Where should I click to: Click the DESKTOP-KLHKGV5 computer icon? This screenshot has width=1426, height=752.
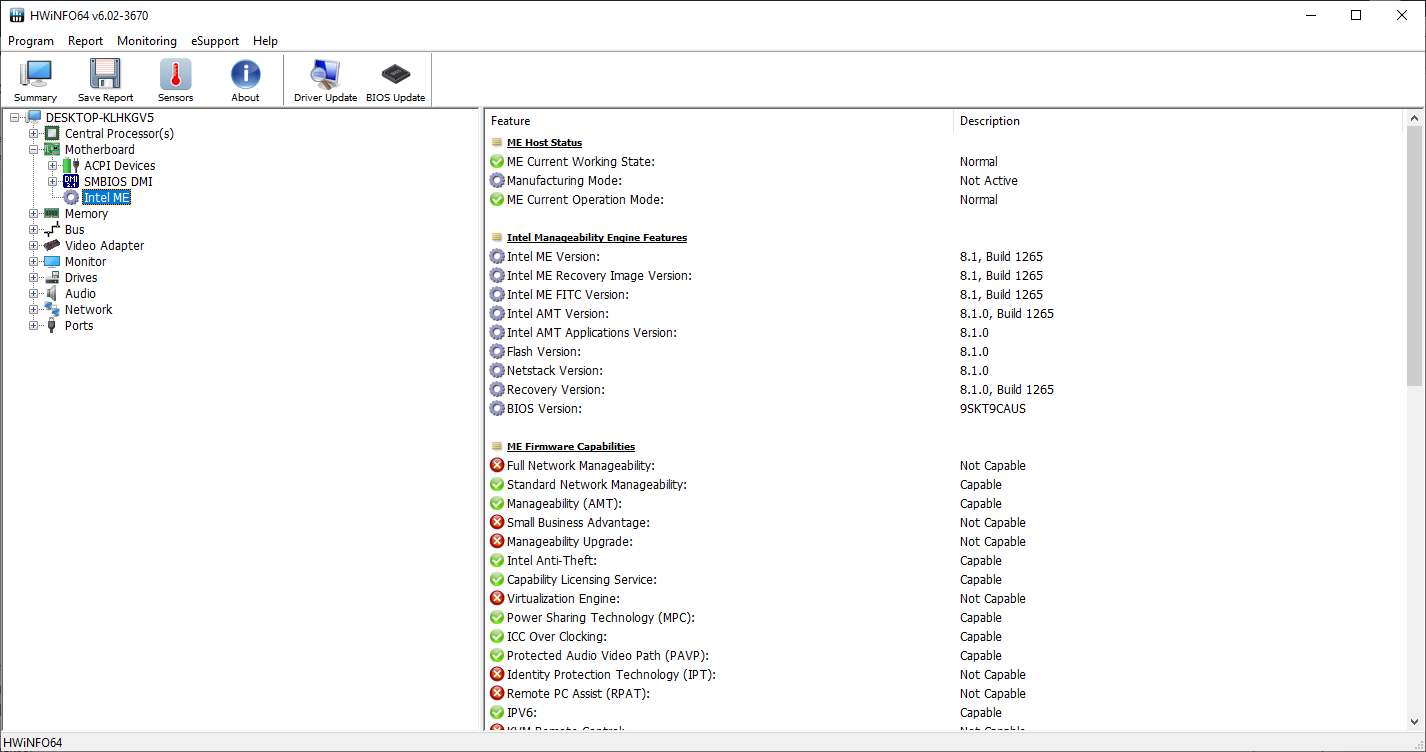pyautogui.click(x=33, y=118)
